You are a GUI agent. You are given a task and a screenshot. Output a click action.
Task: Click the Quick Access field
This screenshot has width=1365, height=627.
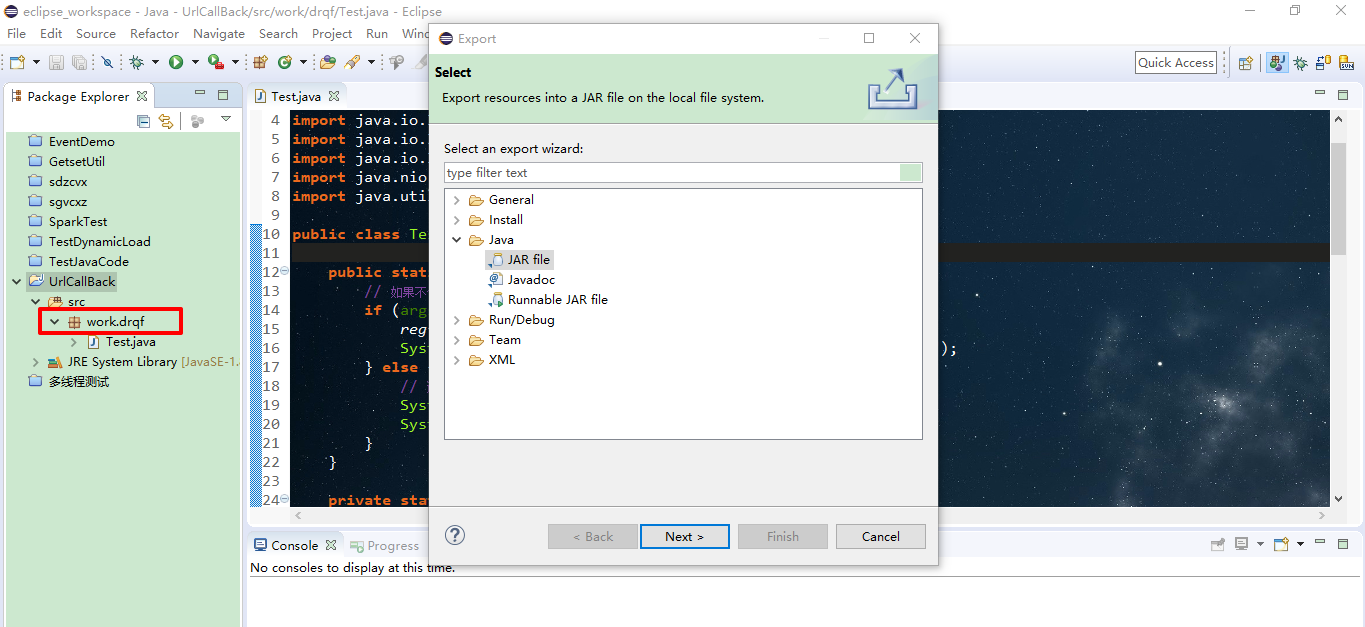[1176, 62]
